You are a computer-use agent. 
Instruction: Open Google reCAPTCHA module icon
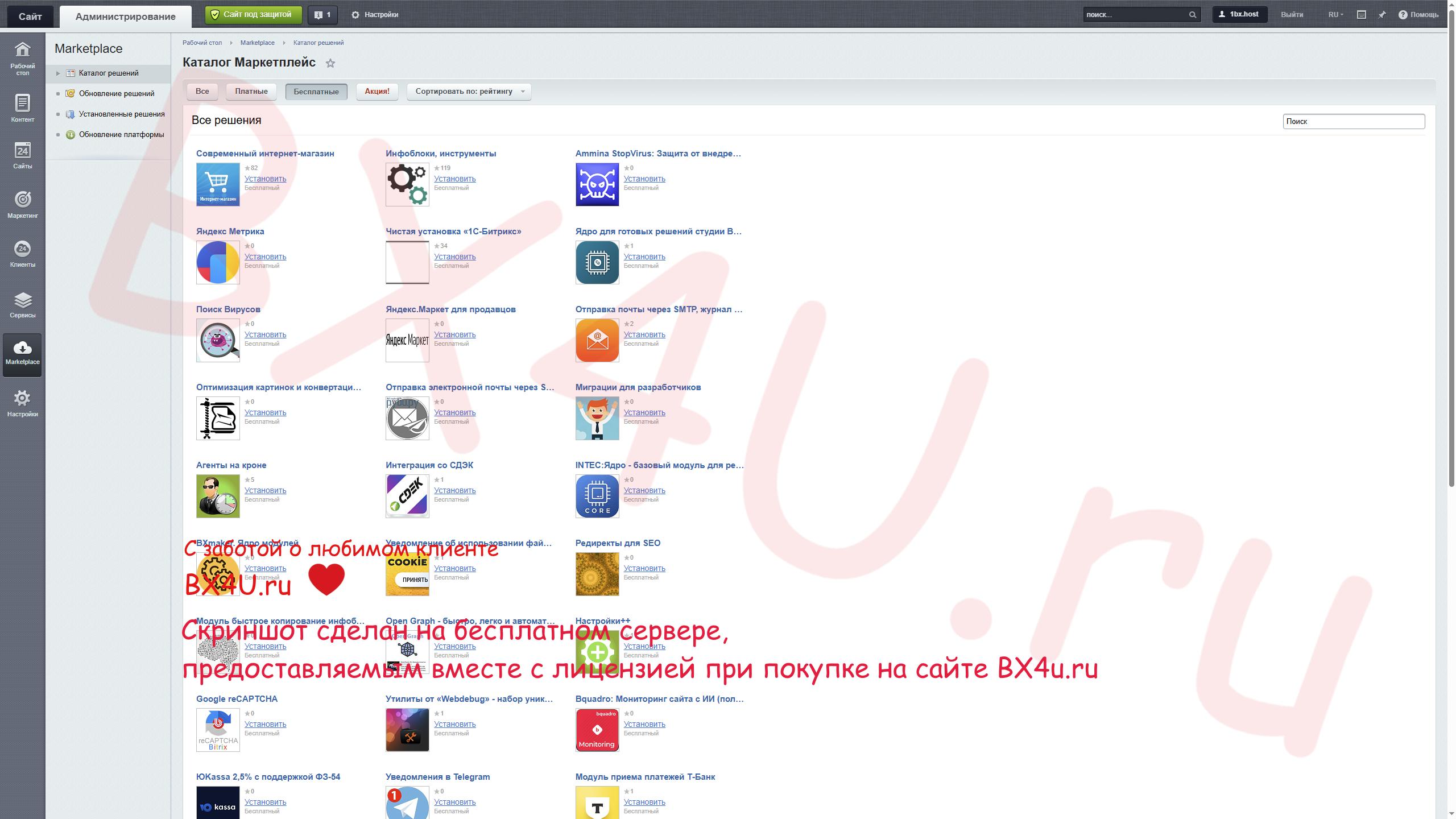coord(218,730)
